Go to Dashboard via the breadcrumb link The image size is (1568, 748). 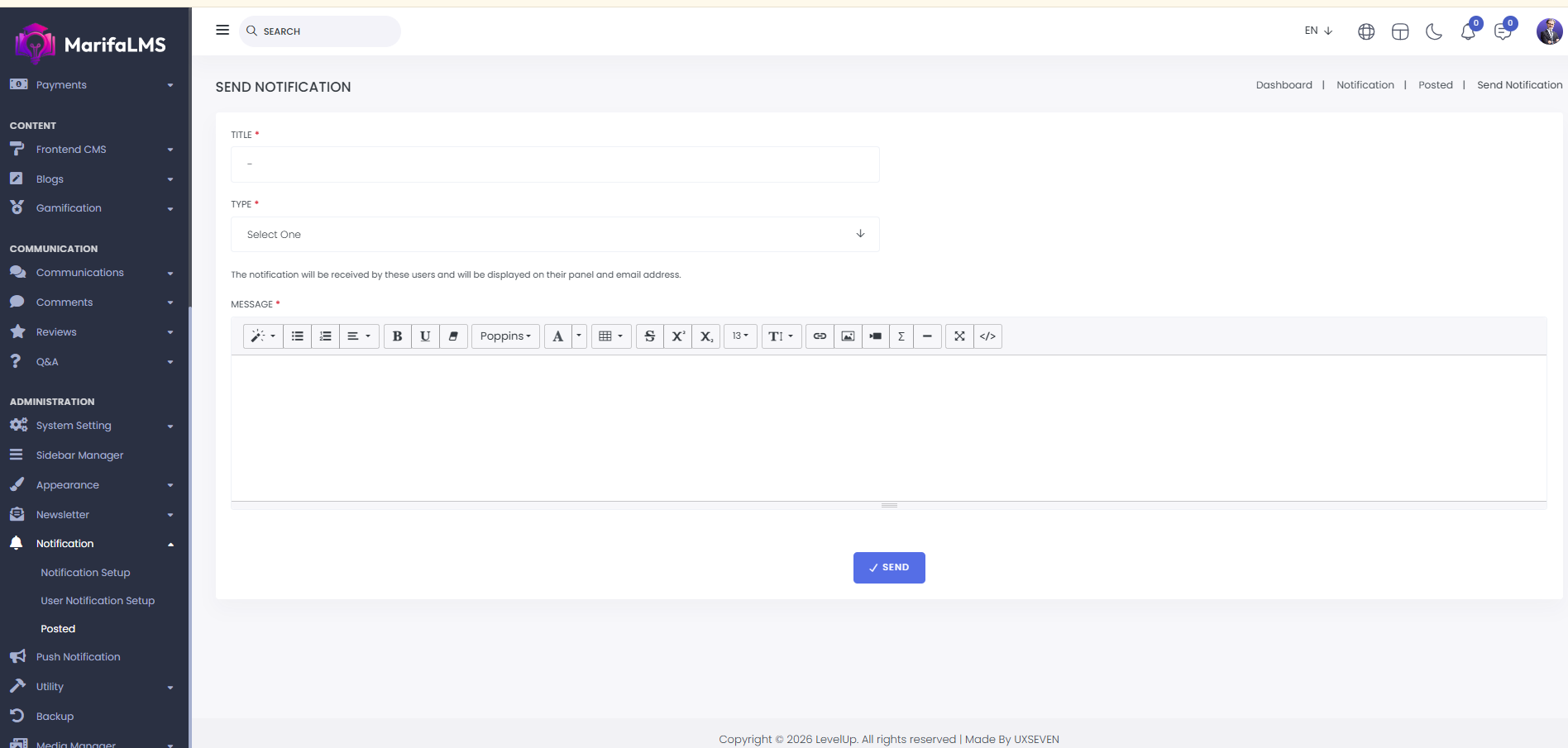pos(1284,85)
